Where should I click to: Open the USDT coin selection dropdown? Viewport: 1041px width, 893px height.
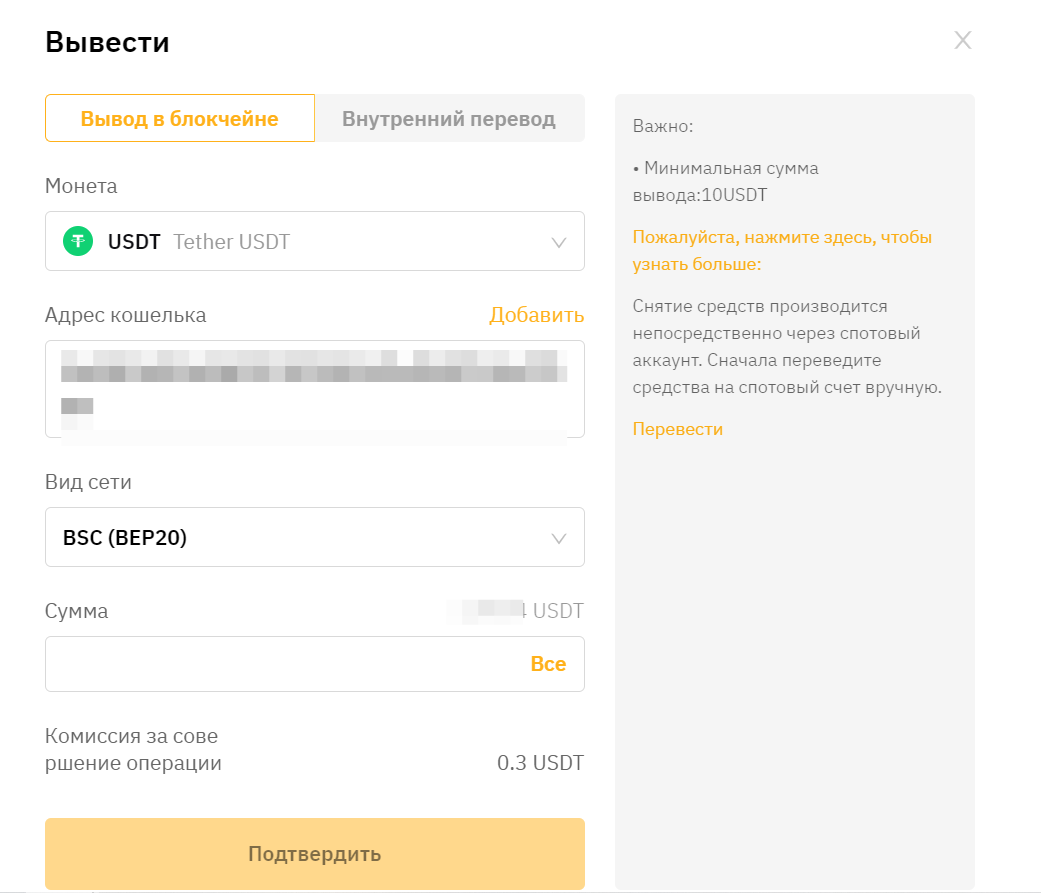point(314,241)
